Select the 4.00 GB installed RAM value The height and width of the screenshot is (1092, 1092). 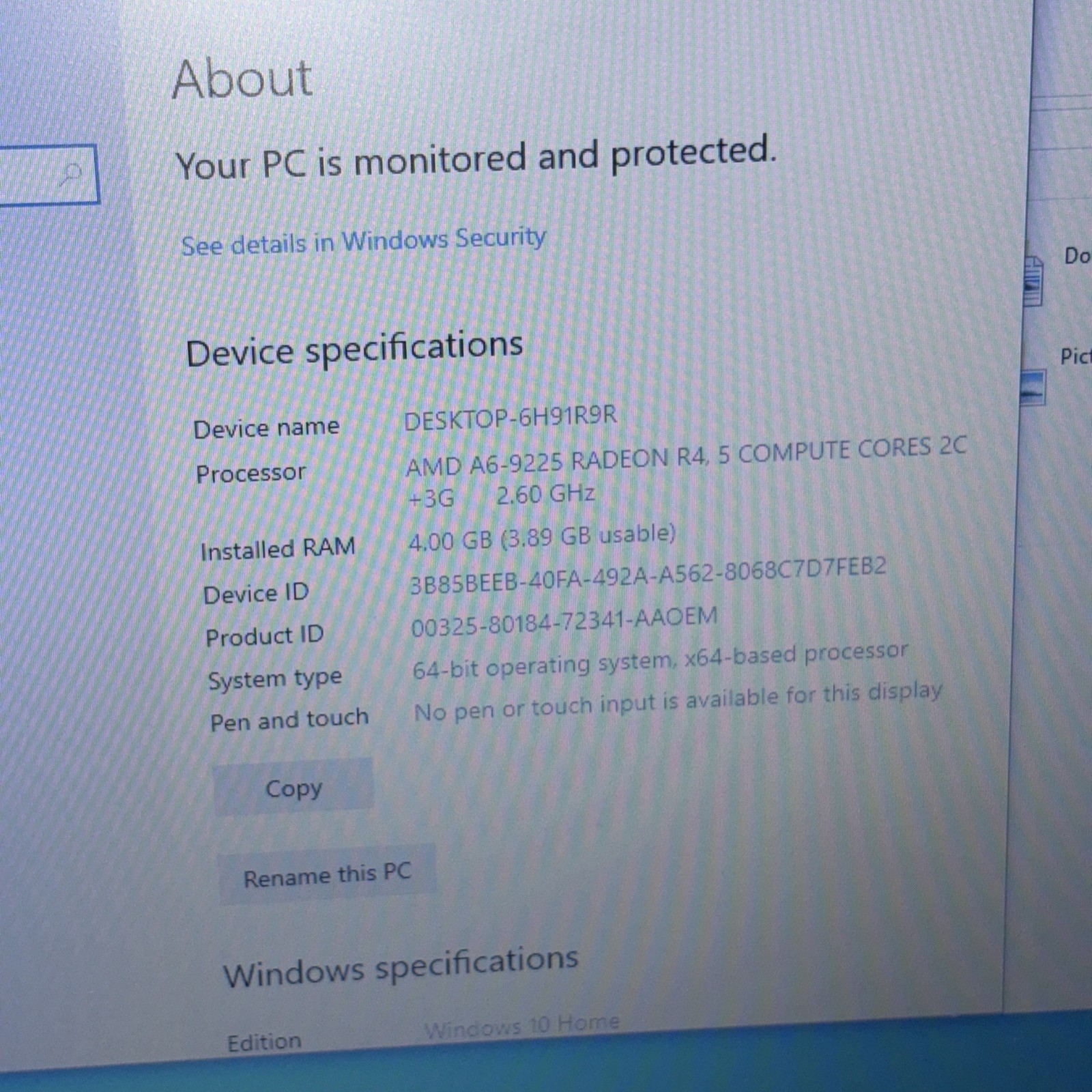(541, 537)
